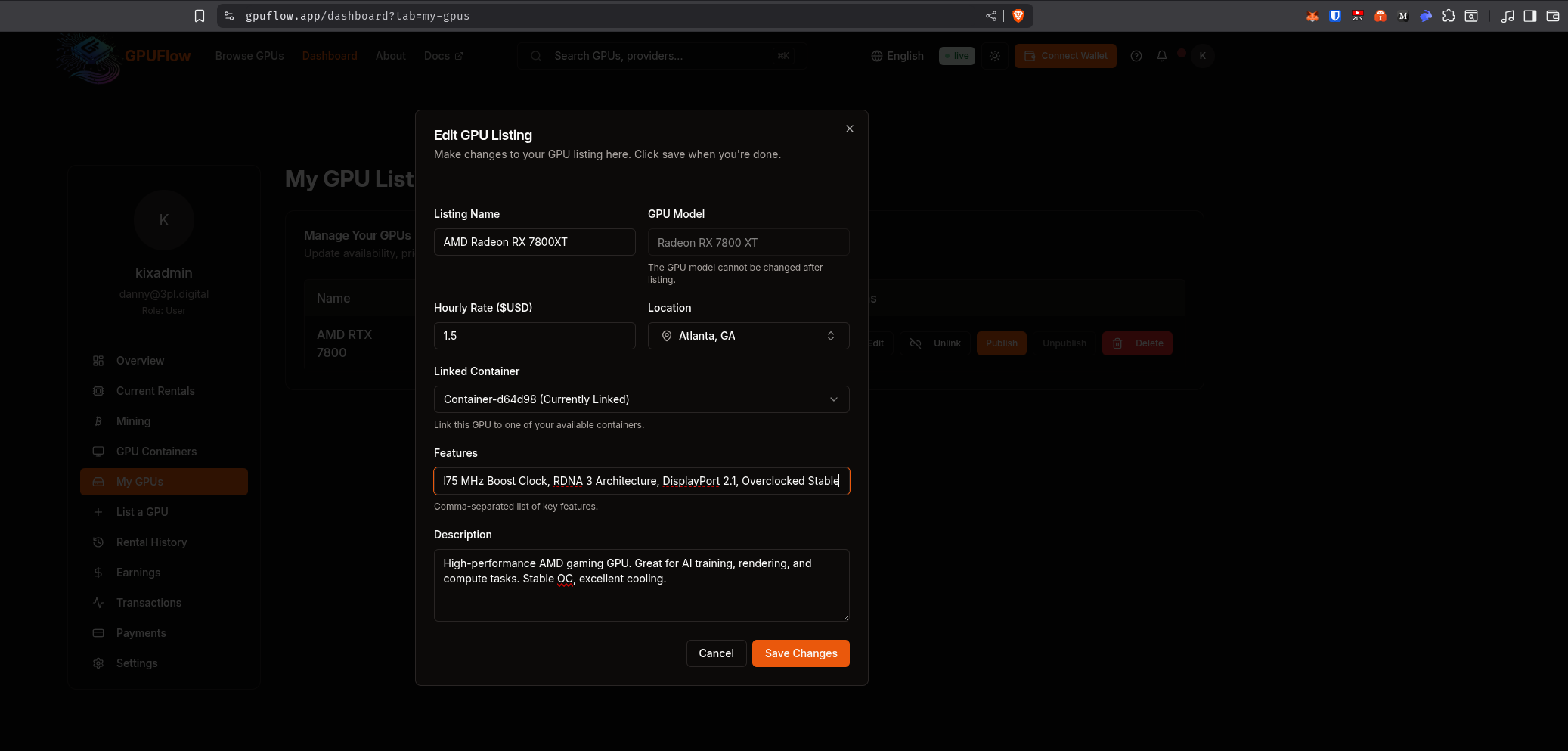Toggle the light/dark theme sun icon

[995, 56]
